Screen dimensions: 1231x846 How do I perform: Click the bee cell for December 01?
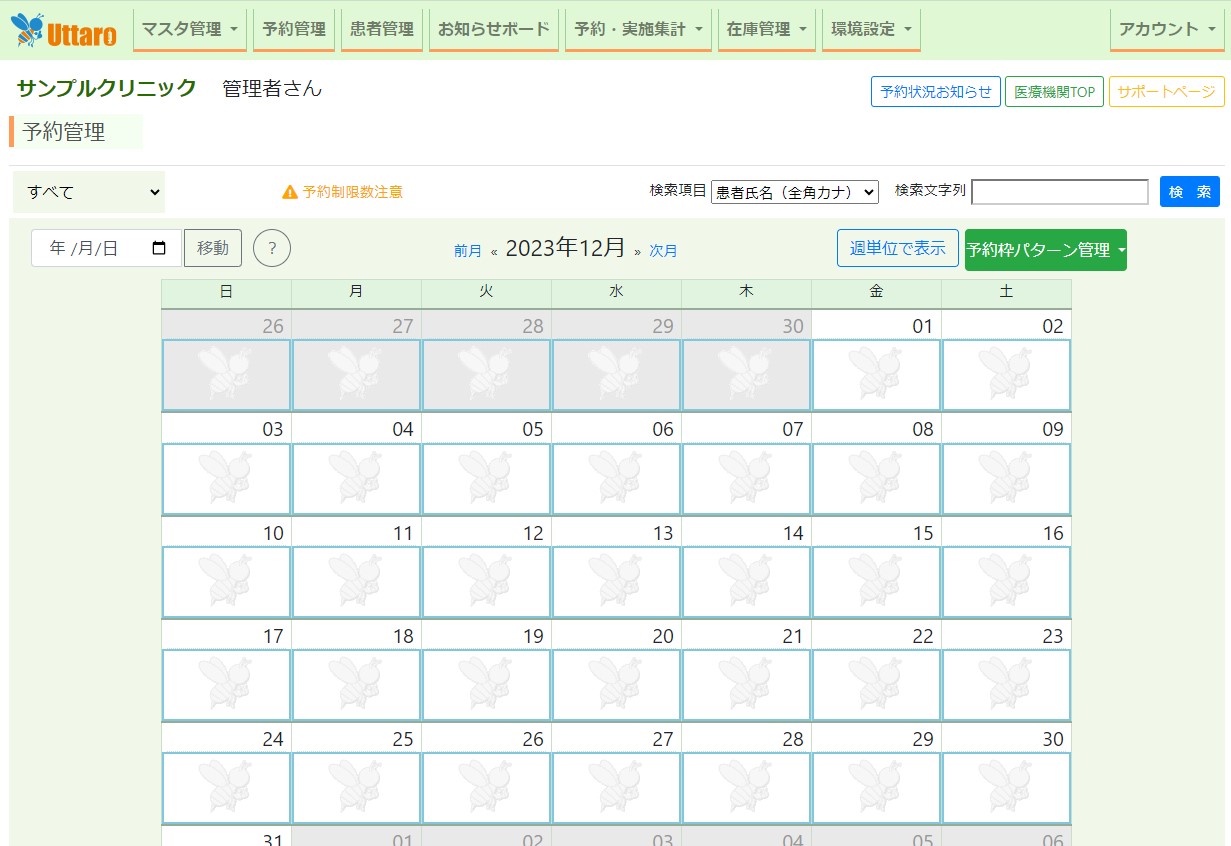(x=876, y=375)
